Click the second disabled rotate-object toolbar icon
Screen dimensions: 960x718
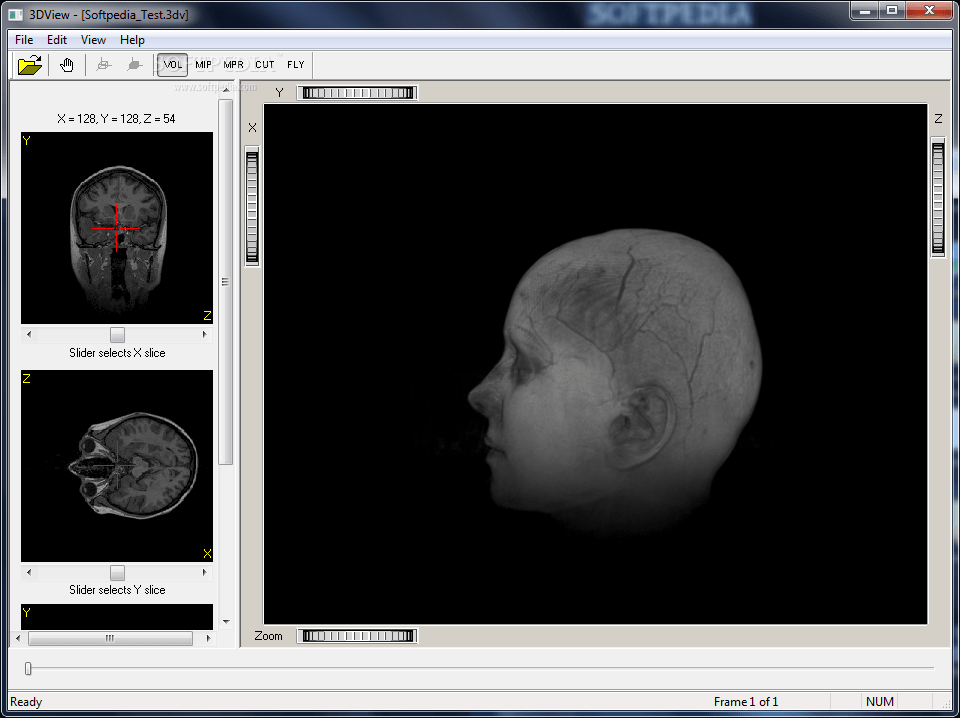134,65
